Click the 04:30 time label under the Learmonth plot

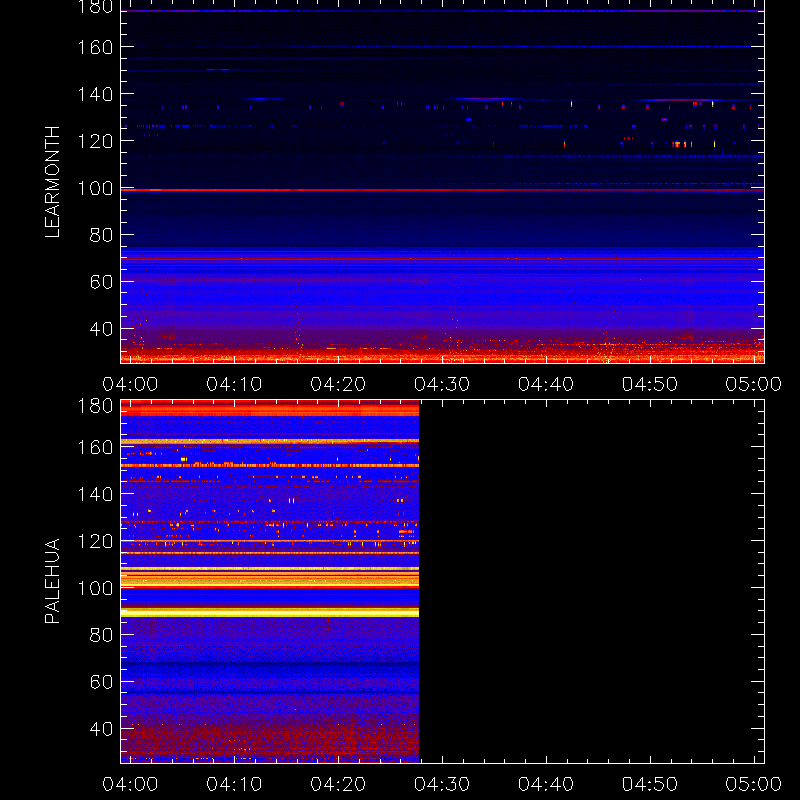pos(442,384)
